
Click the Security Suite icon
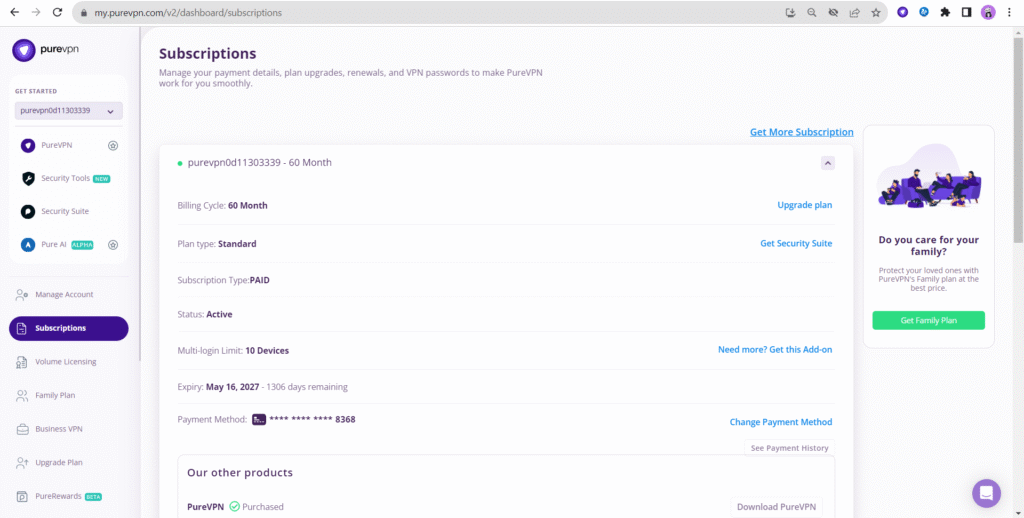(x=28, y=212)
